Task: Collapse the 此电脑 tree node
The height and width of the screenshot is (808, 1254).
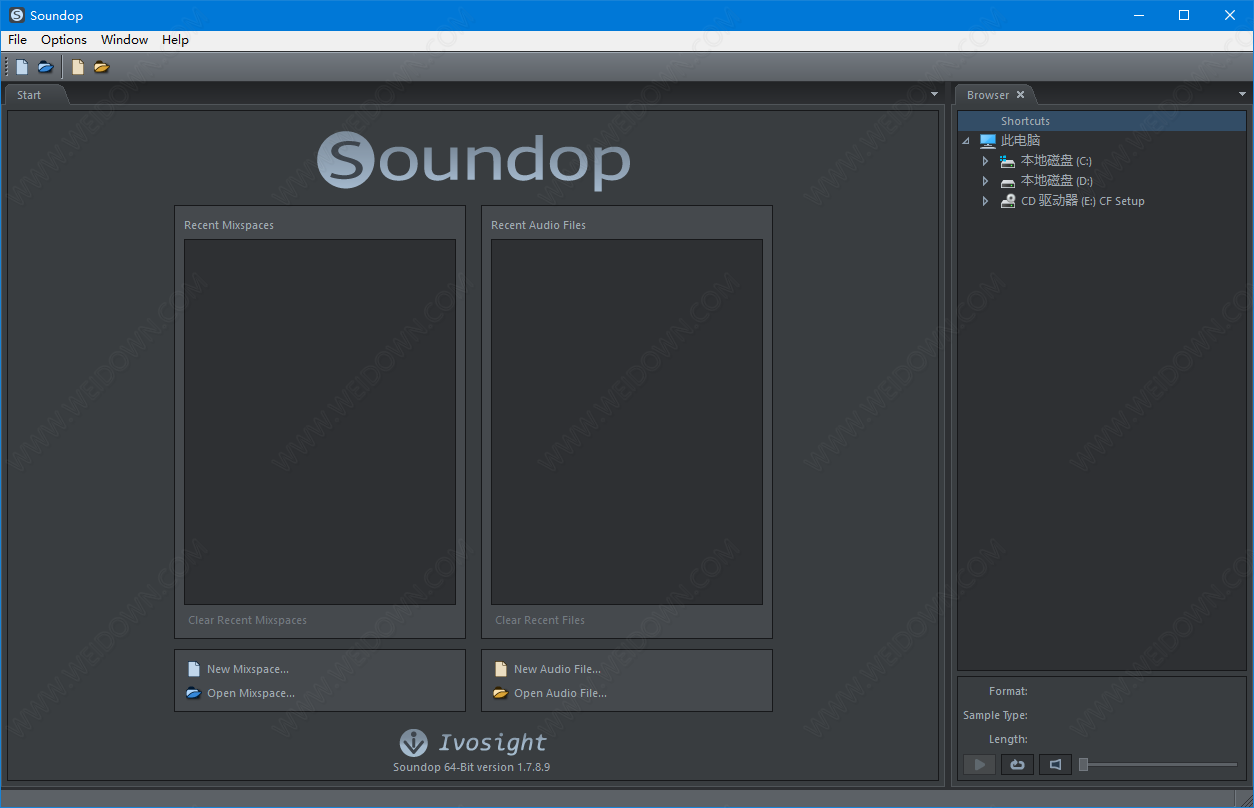Action: pyautogui.click(x=966, y=141)
